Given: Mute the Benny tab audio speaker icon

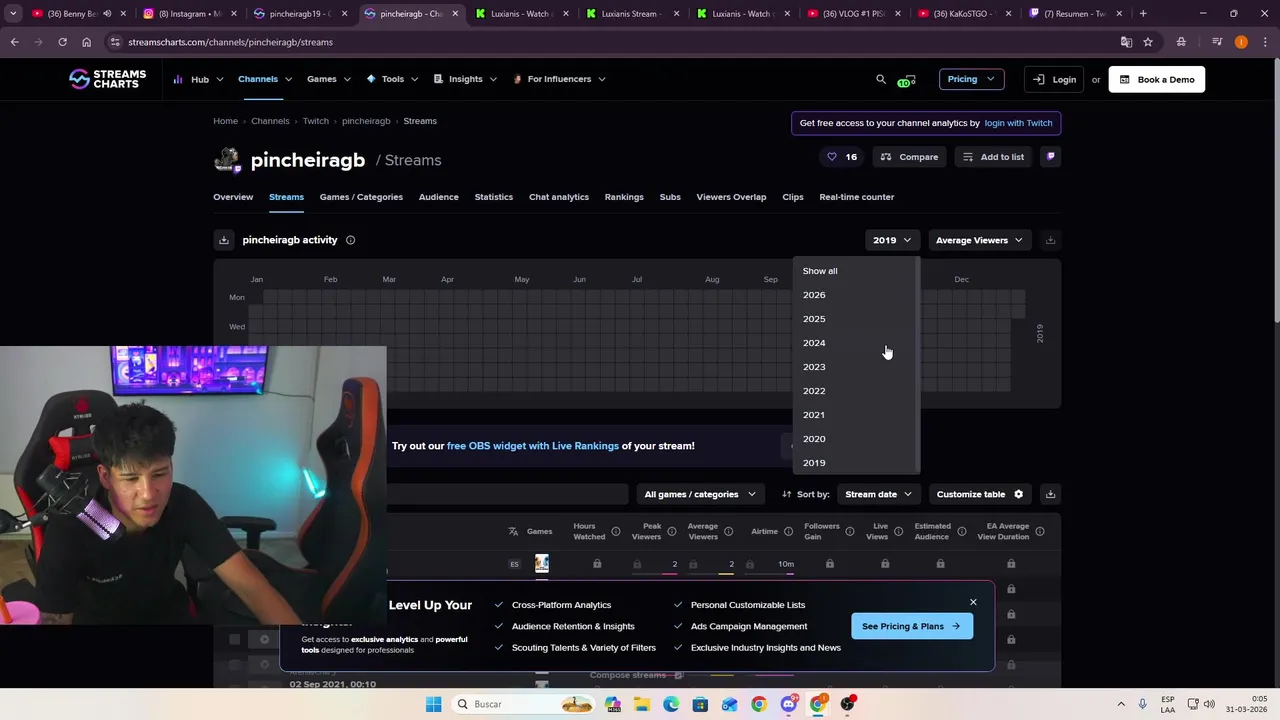Looking at the screenshot, I should (x=106, y=14).
